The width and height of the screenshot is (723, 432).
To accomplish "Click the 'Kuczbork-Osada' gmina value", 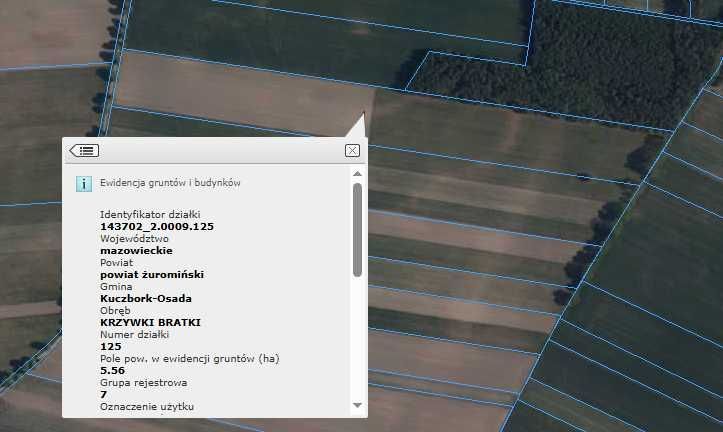I will (x=146, y=298).
